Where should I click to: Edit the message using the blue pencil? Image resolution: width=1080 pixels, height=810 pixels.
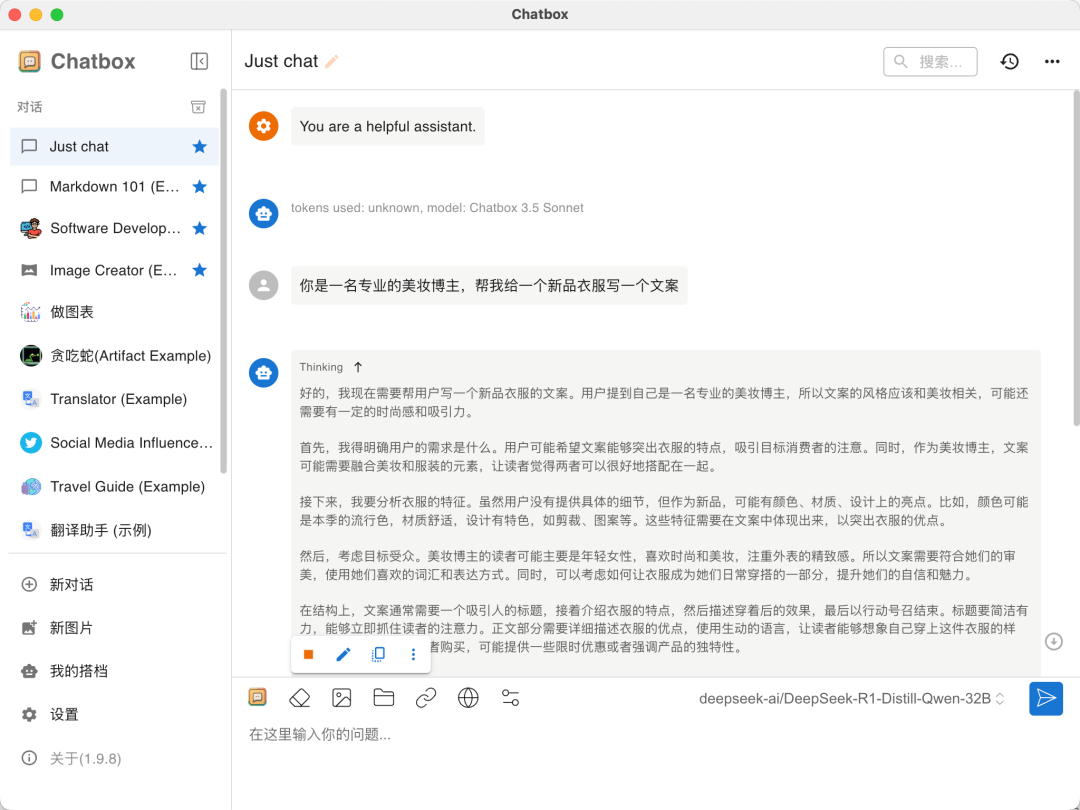(343, 654)
